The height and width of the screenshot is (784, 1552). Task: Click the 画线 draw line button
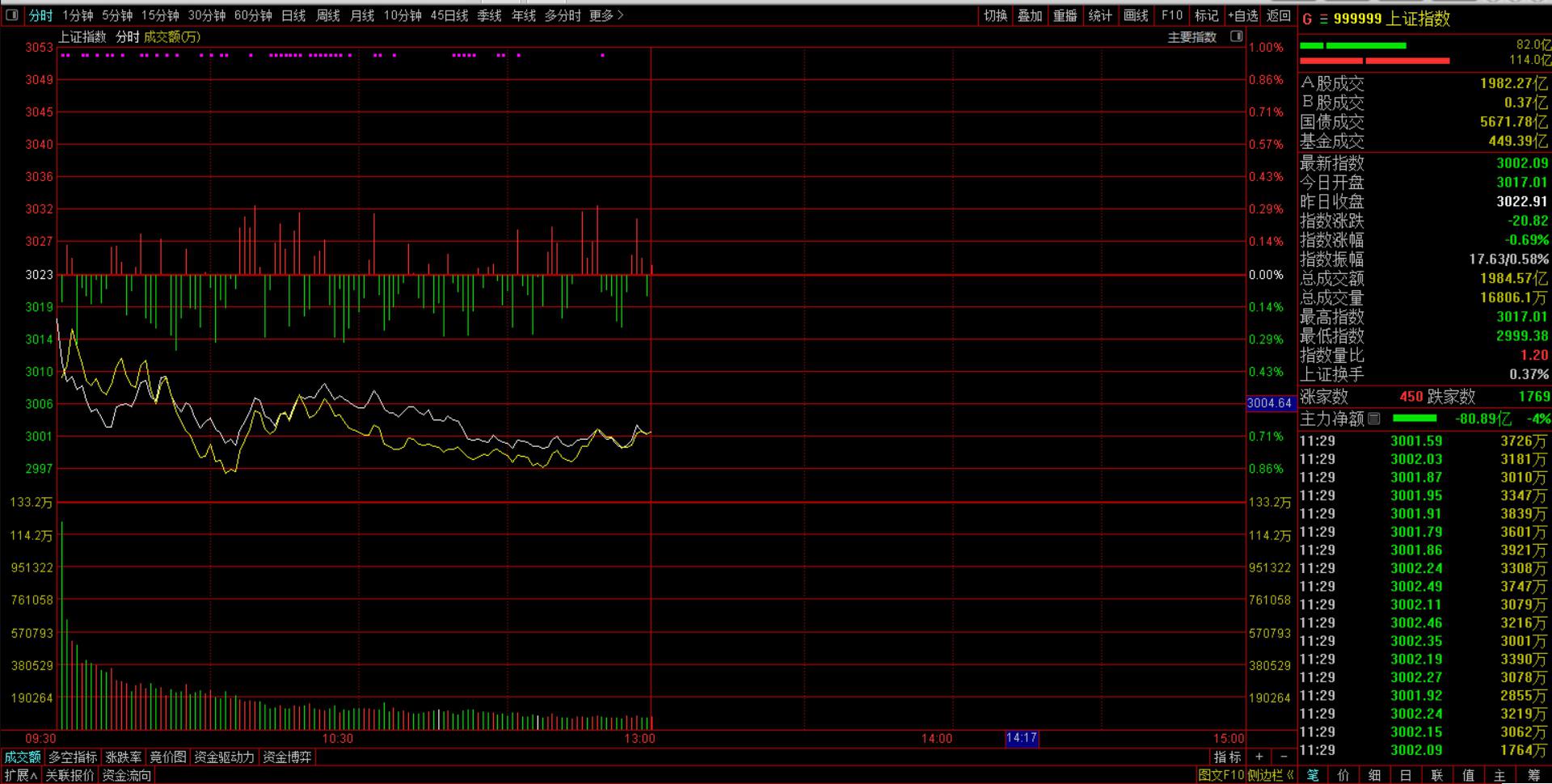1136,15
